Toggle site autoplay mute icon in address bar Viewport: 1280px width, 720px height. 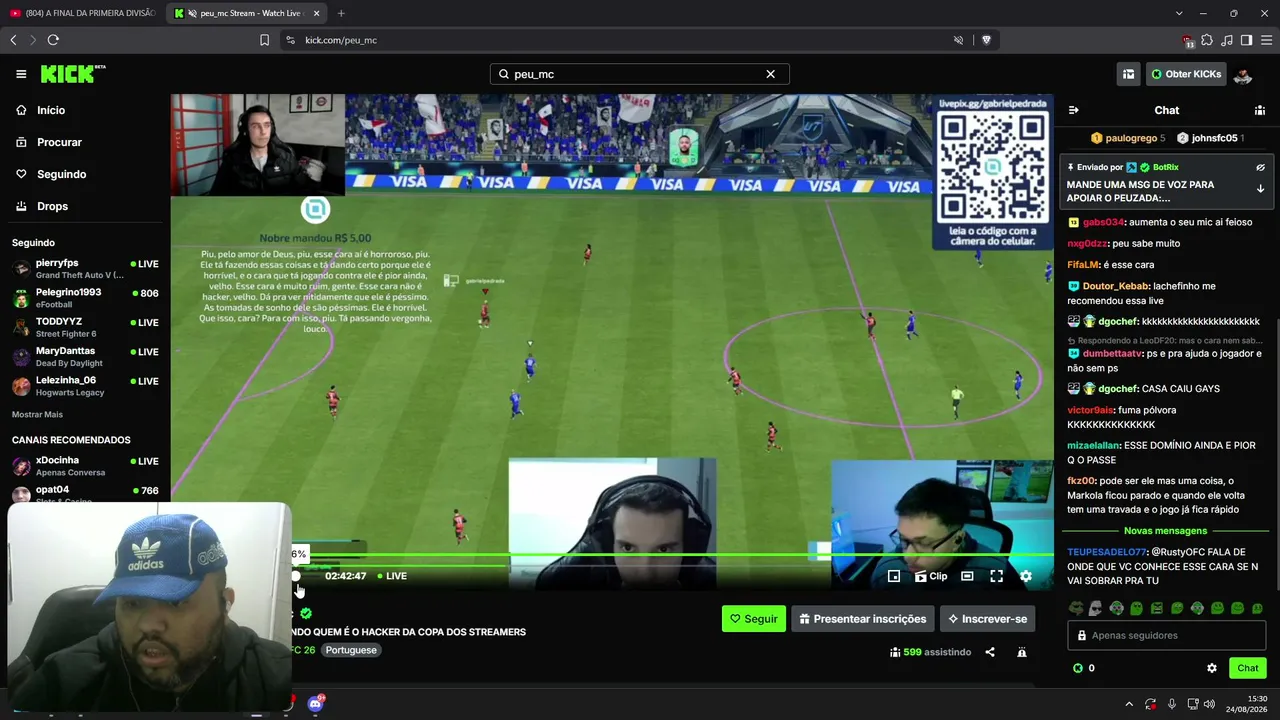(x=958, y=40)
